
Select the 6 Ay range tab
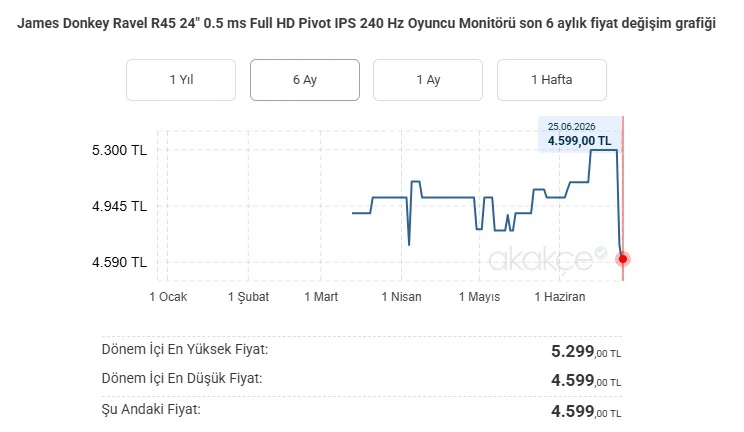pos(305,80)
